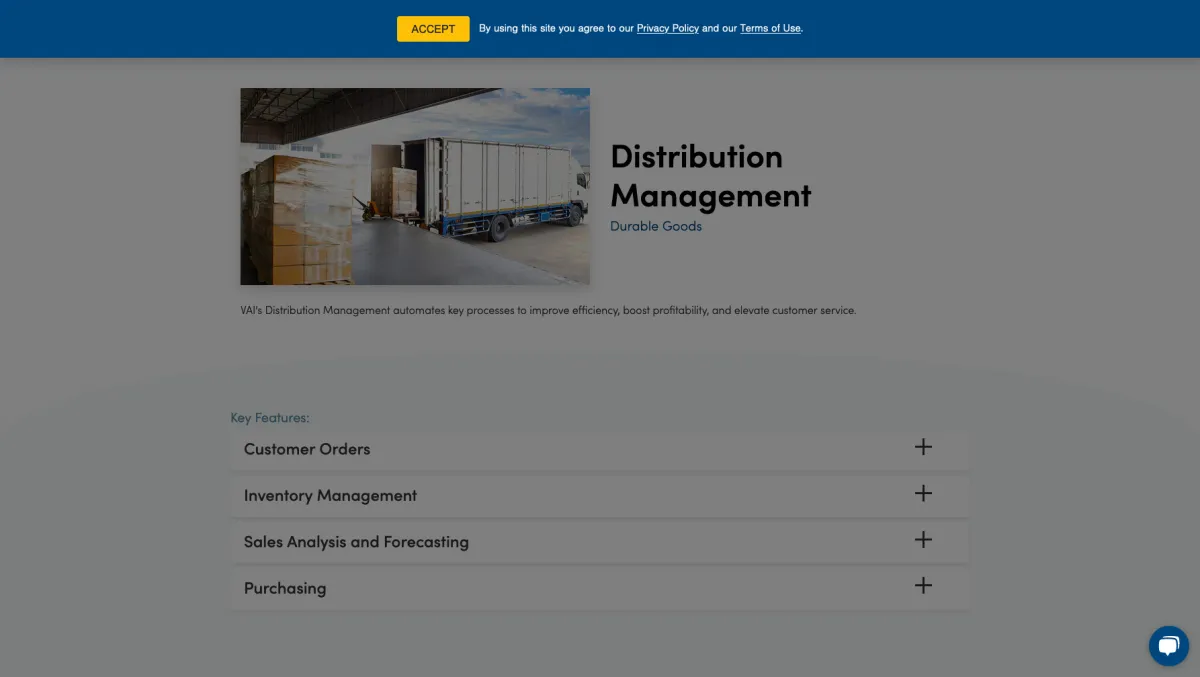
Task: Open the live chat bubble icon
Action: [x=1167, y=646]
